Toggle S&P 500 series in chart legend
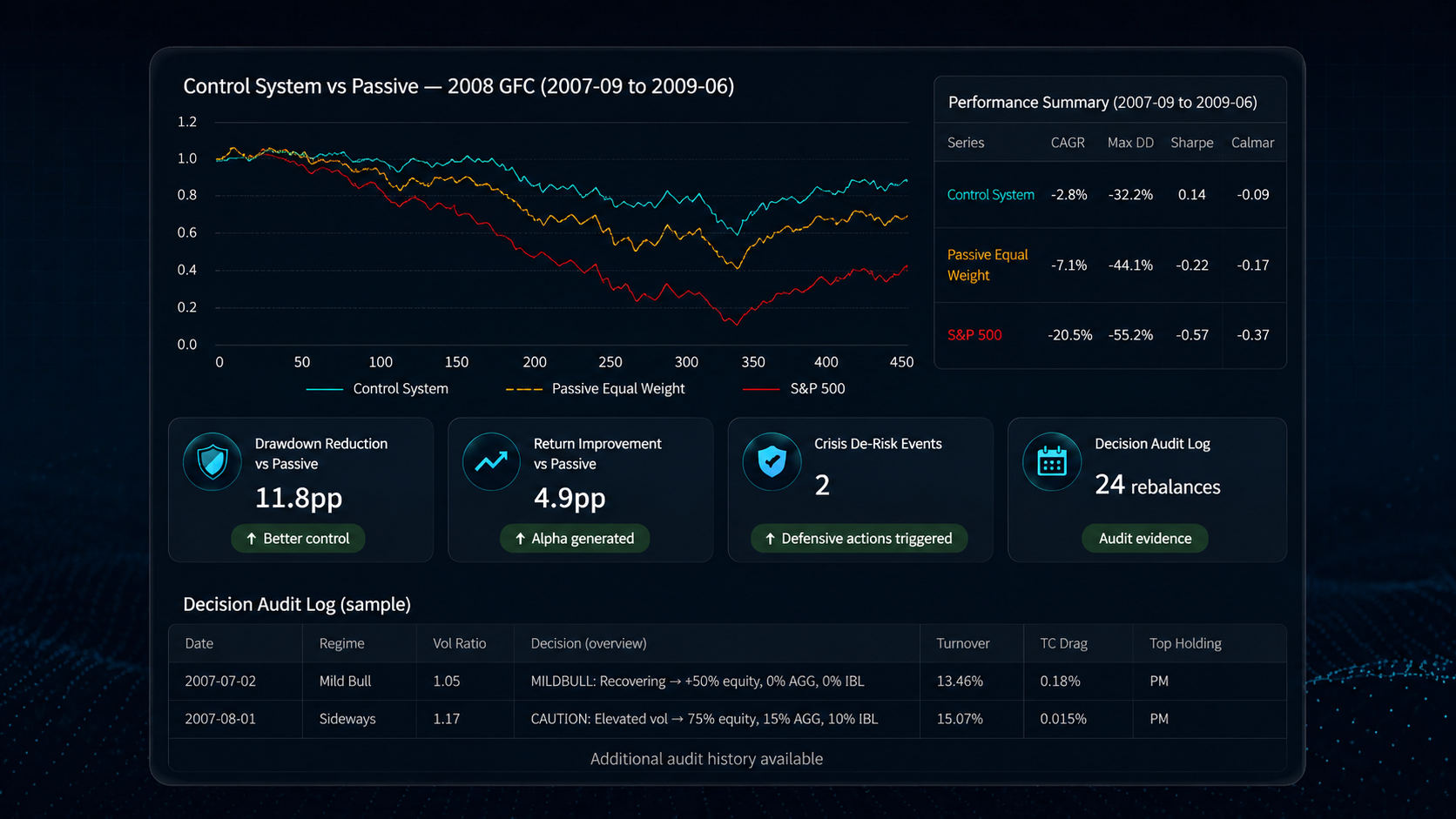The height and width of the screenshot is (819, 1456). click(x=793, y=389)
